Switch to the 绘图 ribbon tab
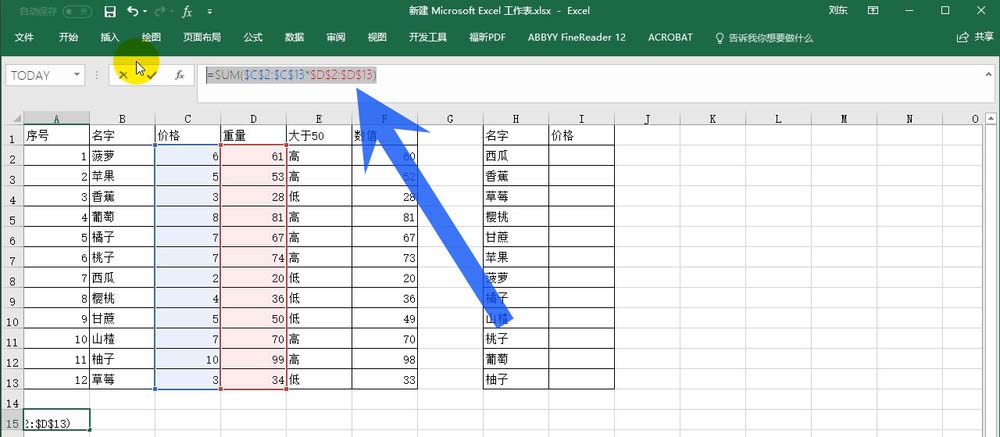Screen dimensions: 1000x437 pyautogui.click(x=151, y=38)
